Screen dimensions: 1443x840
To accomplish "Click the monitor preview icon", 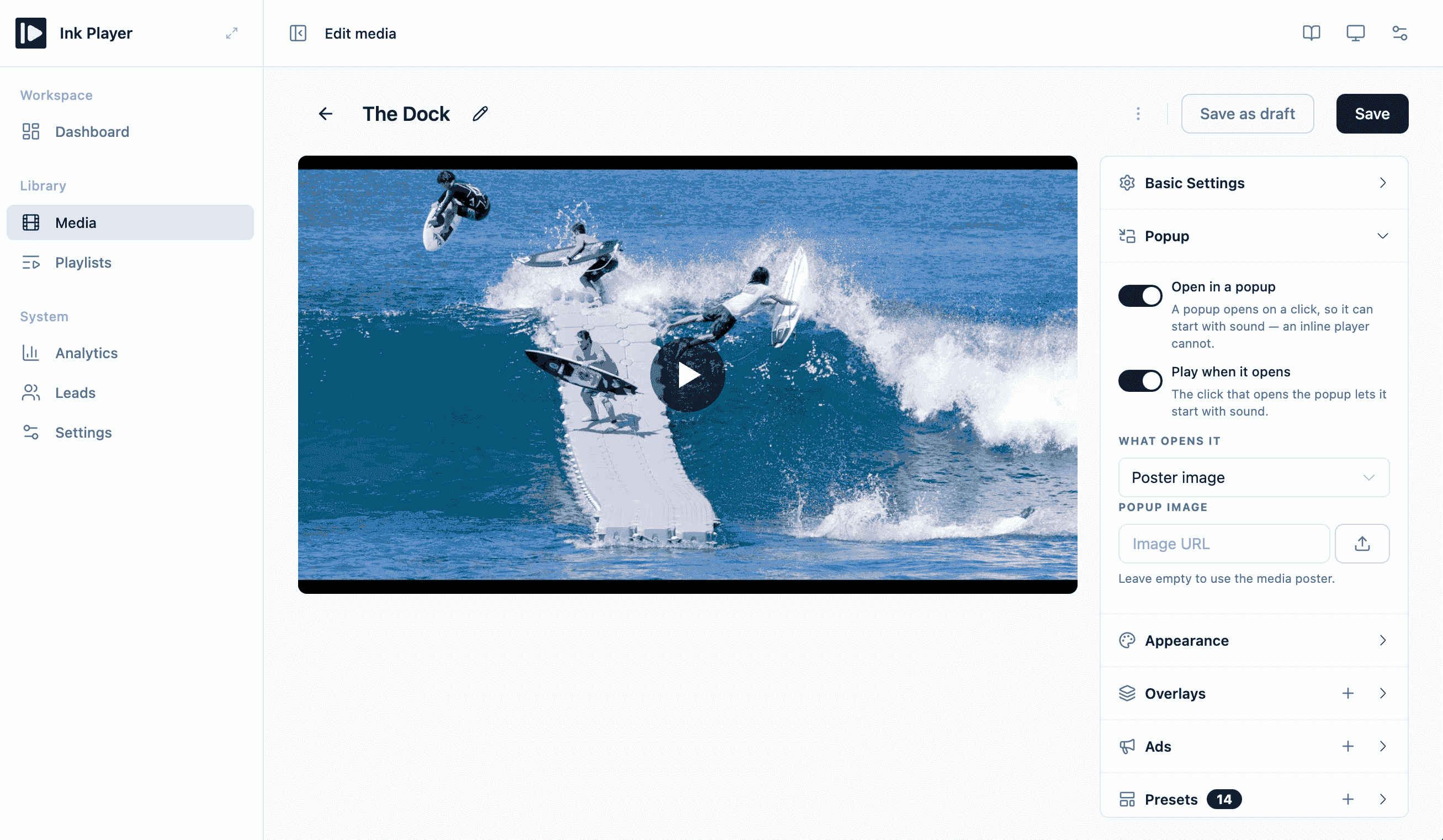I will [x=1355, y=33].
